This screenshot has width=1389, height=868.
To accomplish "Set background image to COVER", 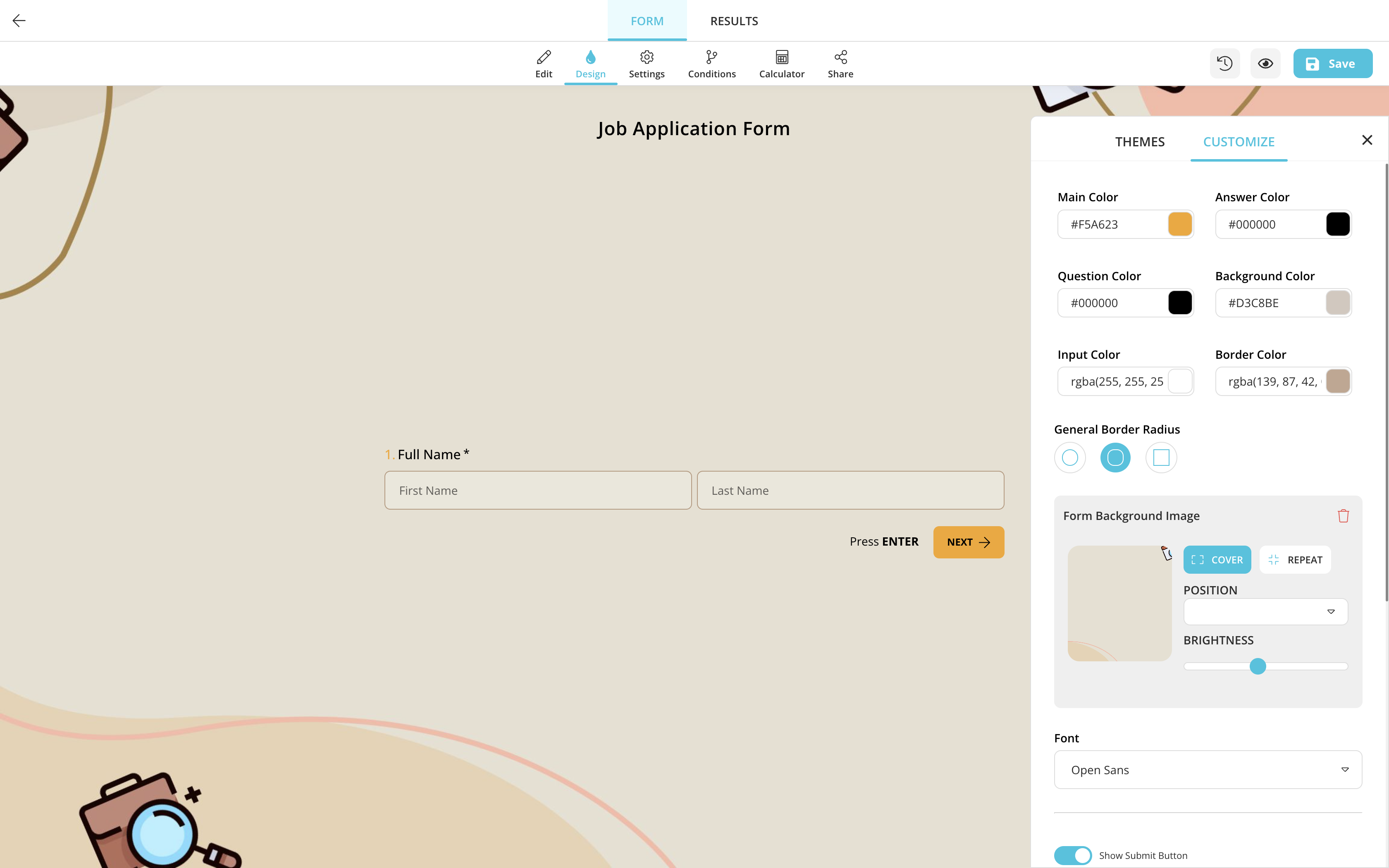I will coord(1217,560).
